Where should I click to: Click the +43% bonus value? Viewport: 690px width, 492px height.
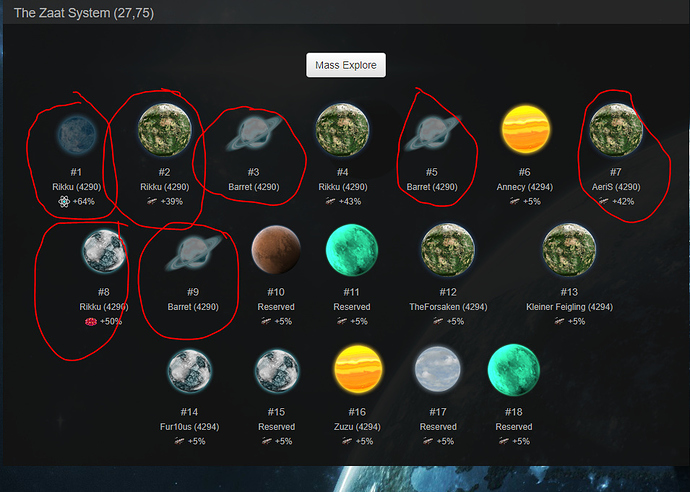click(350, 202)
